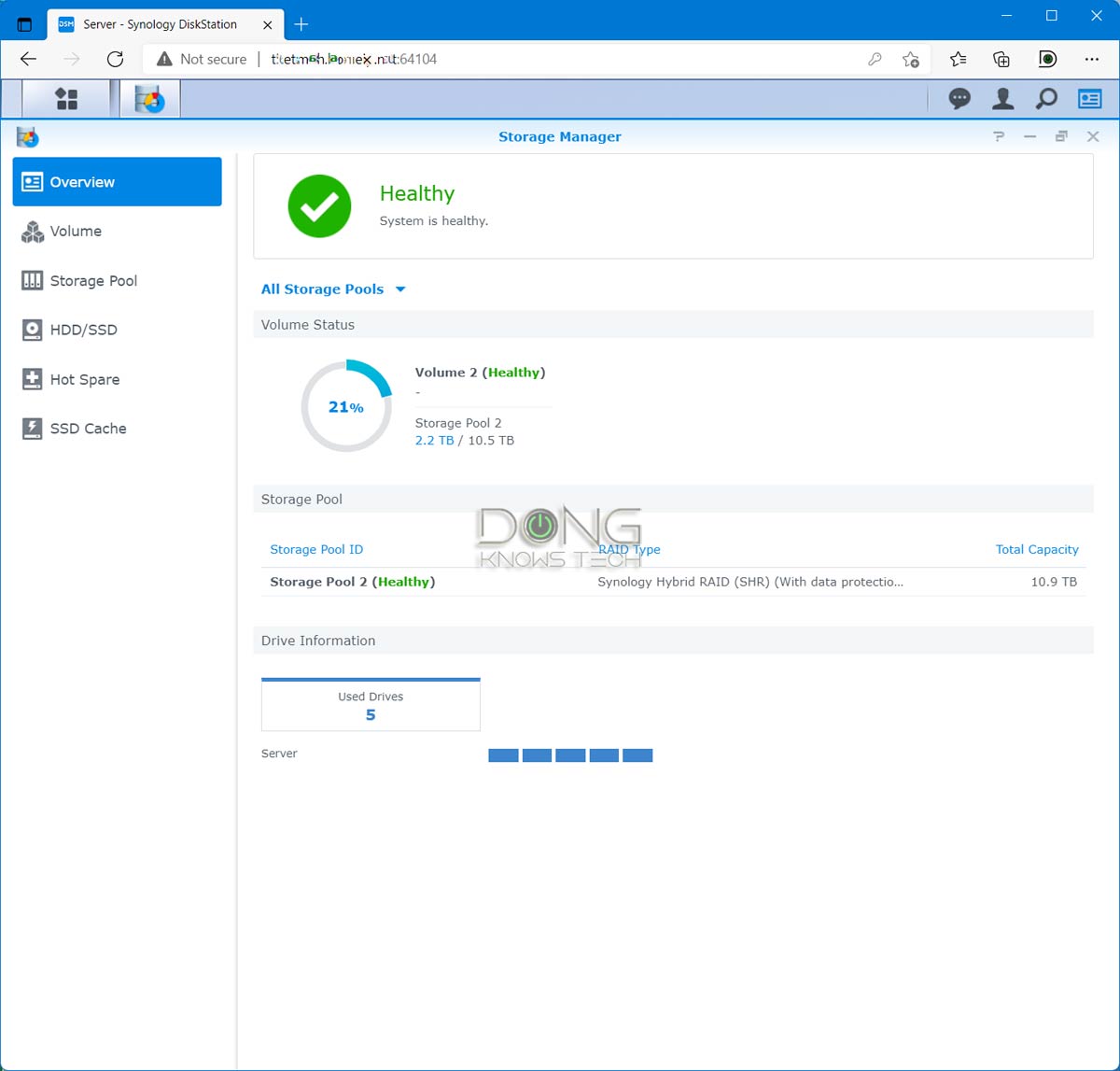
Task: Click the 2.2 TB used capacity link
Action: tap(434, 441)
